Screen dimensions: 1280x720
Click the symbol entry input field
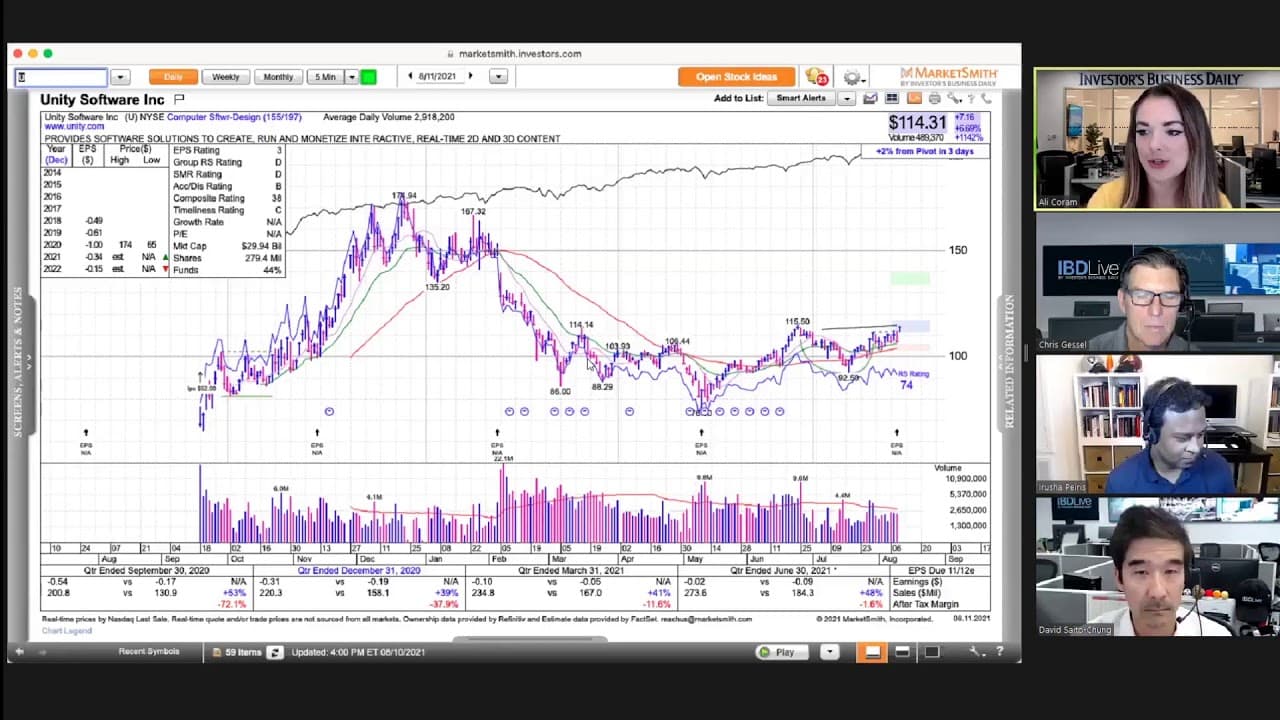pyautogui.click(x=61, y=77)
